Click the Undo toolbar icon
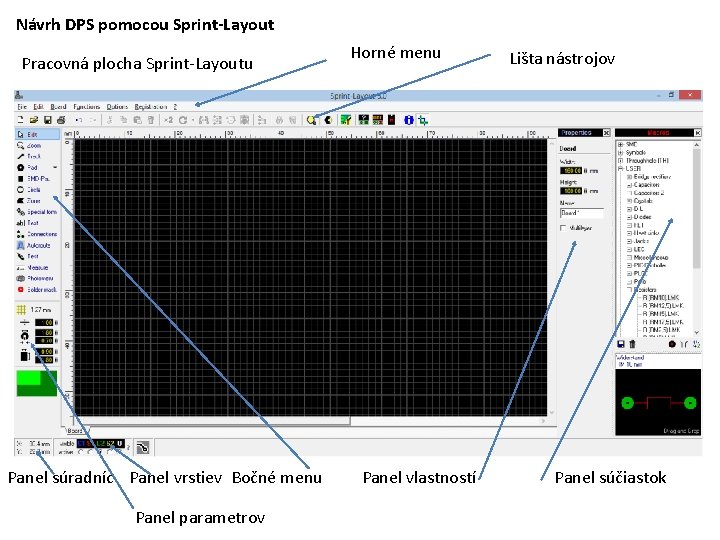This screenshot has height=540, width=720. coord(79,120)
